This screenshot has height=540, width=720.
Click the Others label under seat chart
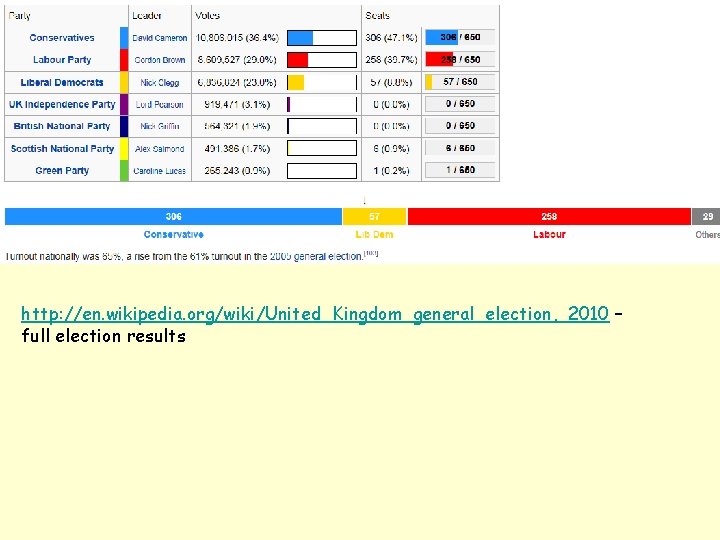point(707,235)
